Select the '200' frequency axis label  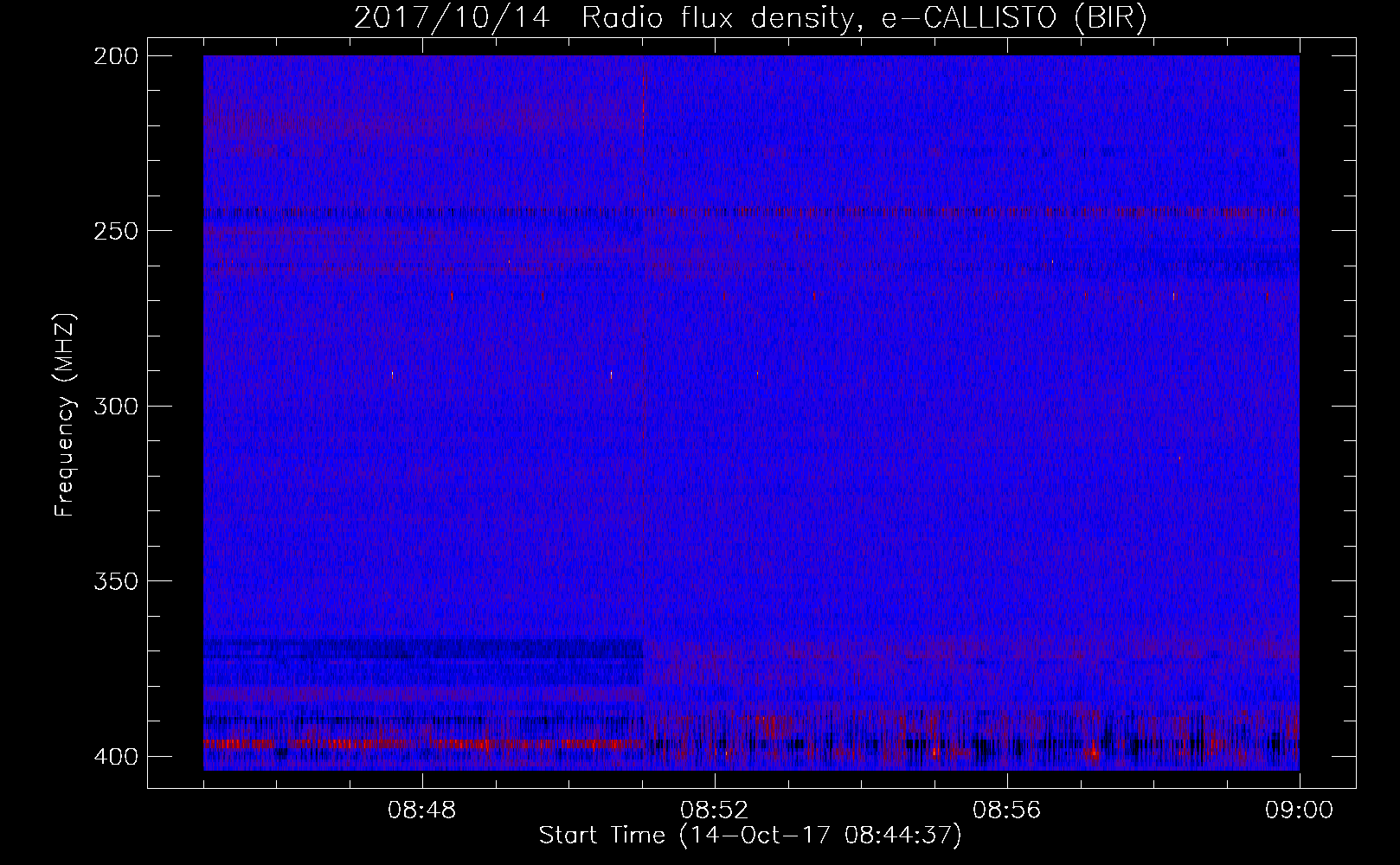click(115, 56)
